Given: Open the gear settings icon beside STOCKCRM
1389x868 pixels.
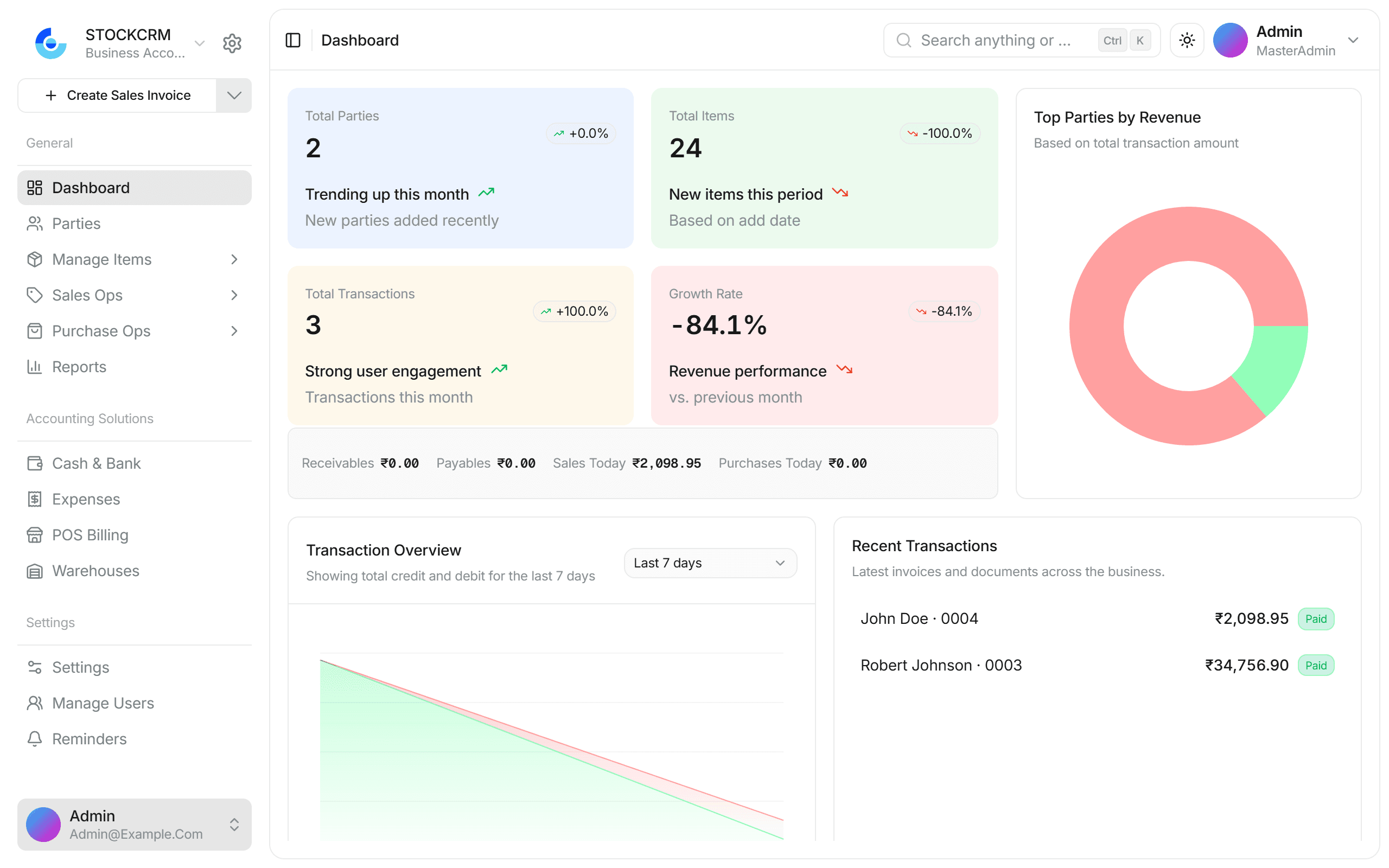Looking at the screenshot, I should [x=232, y=43].
